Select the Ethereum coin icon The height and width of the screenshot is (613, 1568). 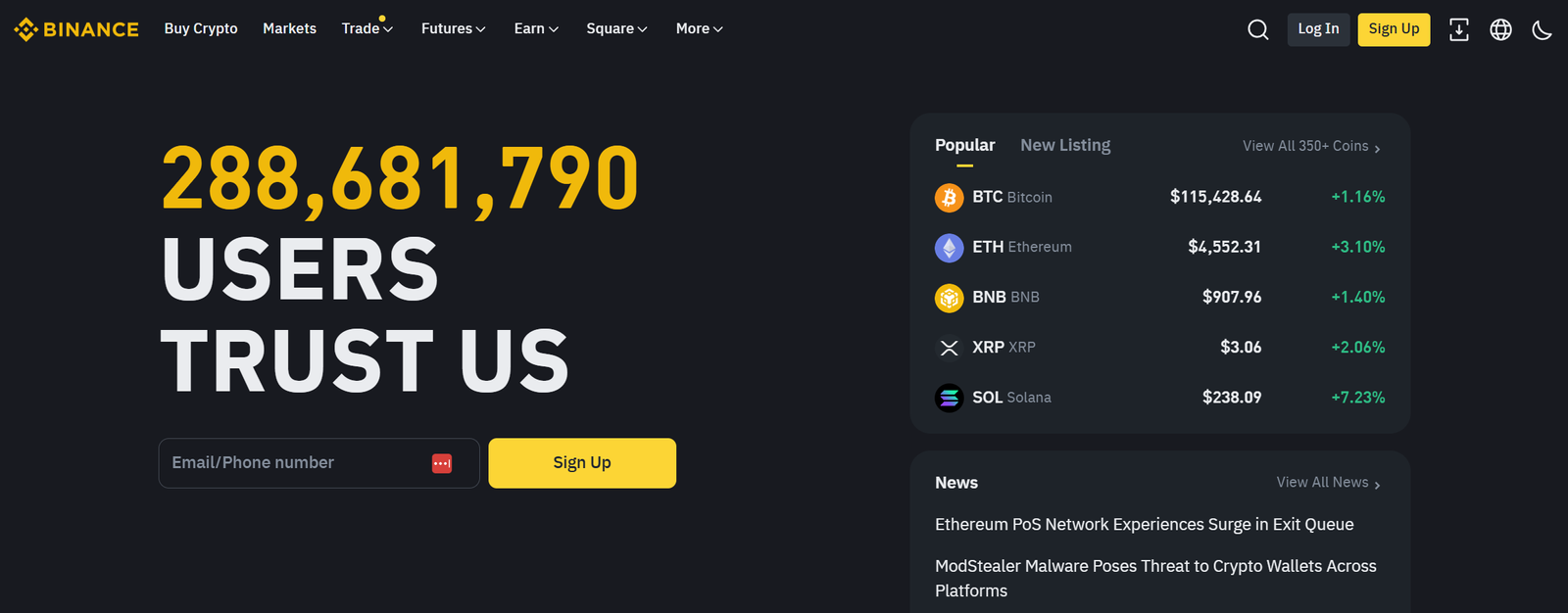(948, 247)
